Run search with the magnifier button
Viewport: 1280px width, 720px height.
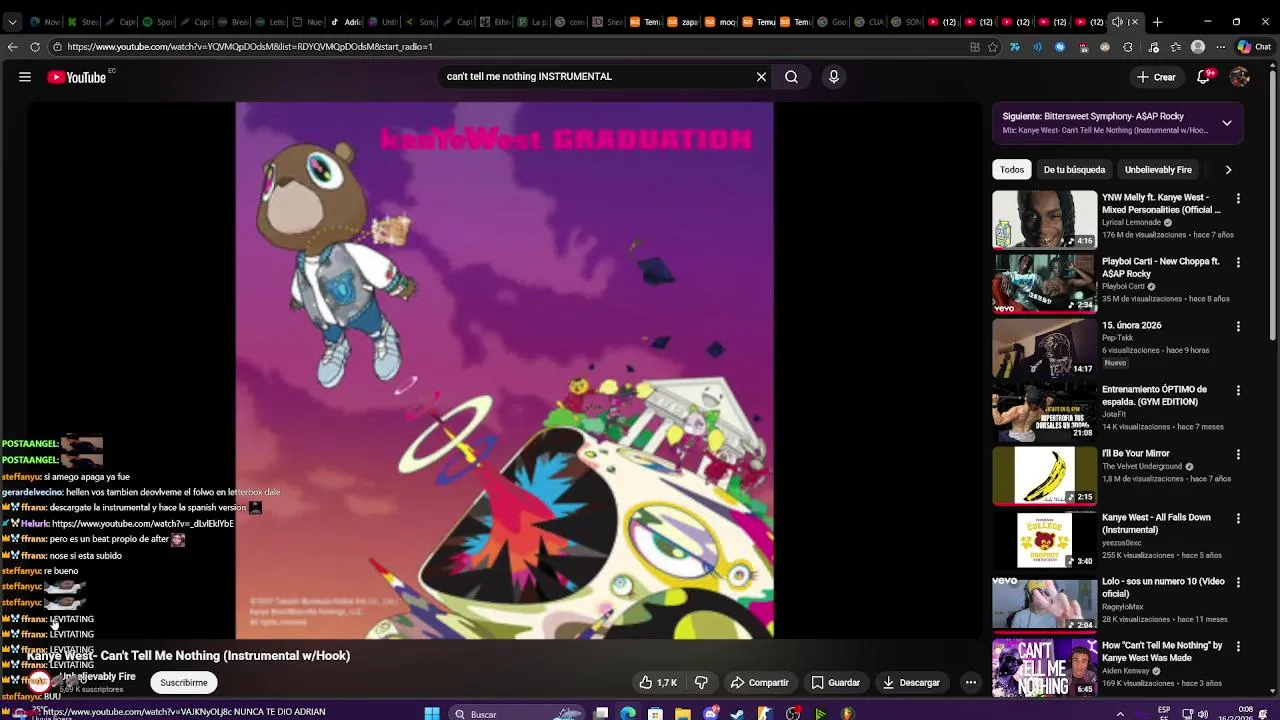[x=791, y=77]
